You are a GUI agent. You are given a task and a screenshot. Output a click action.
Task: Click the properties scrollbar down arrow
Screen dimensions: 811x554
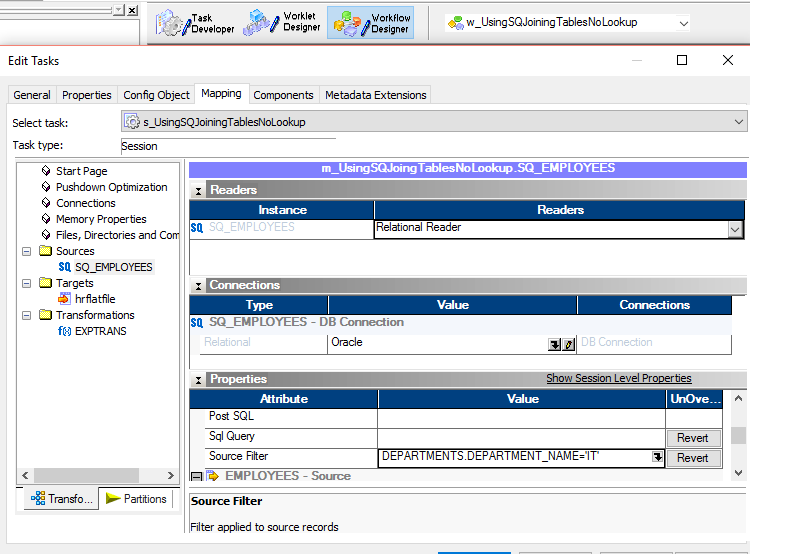739,473
